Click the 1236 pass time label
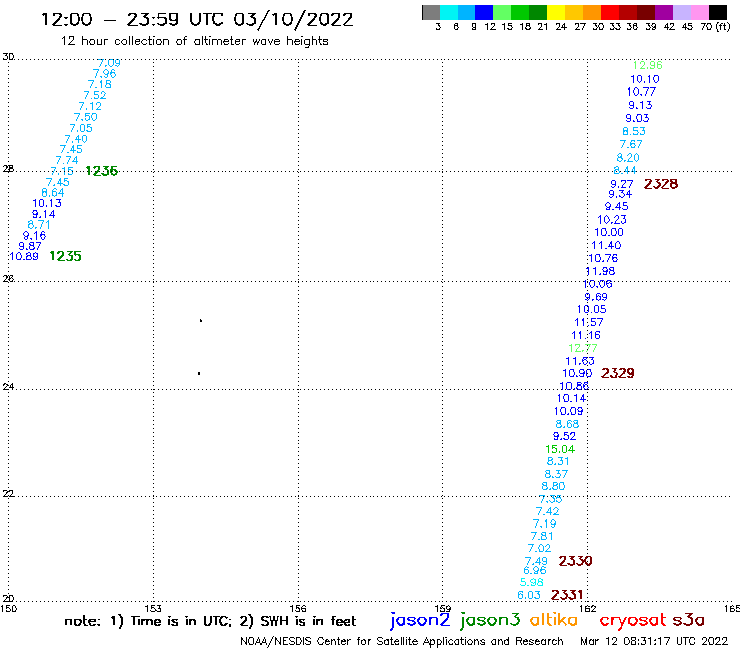740x650 pixels. coord(101,171)
